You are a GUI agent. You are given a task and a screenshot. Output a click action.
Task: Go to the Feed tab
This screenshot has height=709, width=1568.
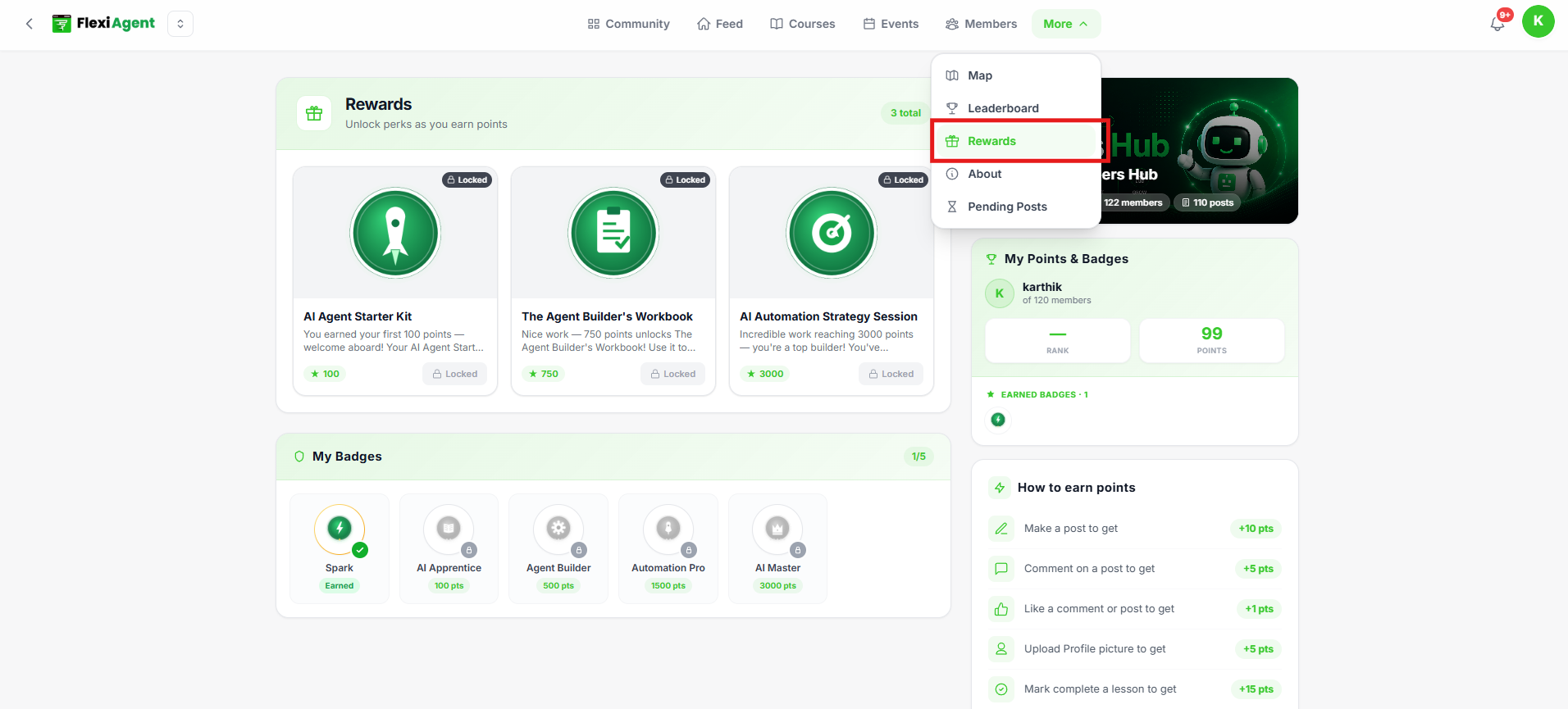720,24
